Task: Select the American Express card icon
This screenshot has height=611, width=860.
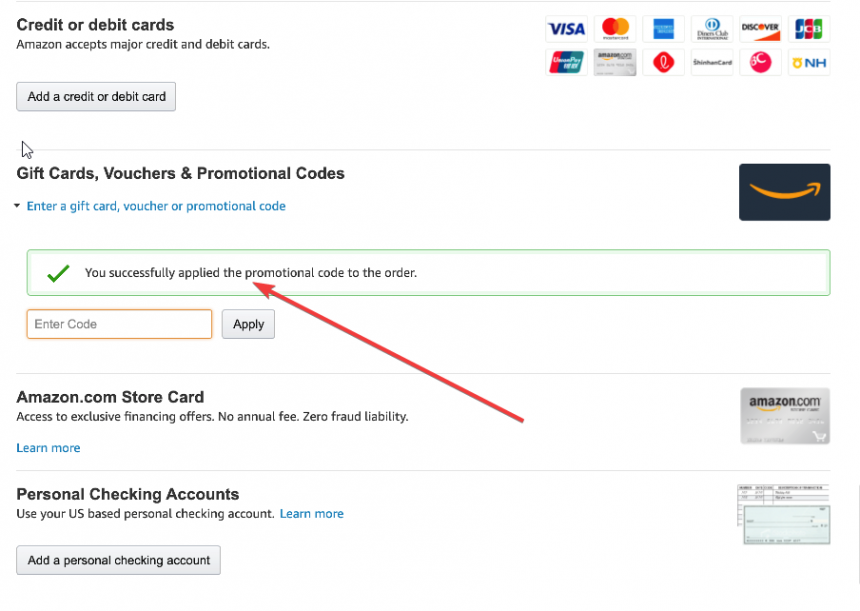Action: [664, 29]
